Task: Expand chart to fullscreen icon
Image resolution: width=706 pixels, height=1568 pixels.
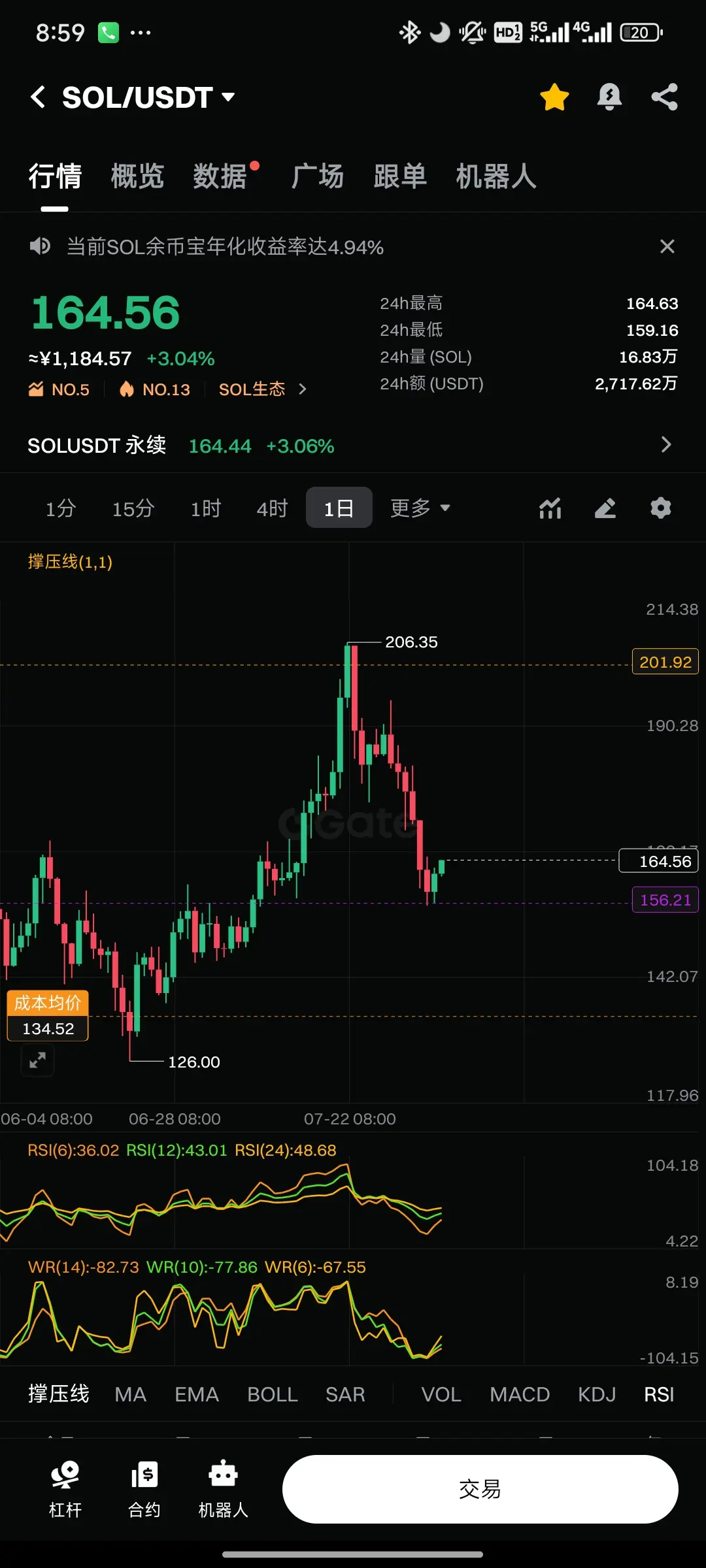Action: (x=37, y=1060)
